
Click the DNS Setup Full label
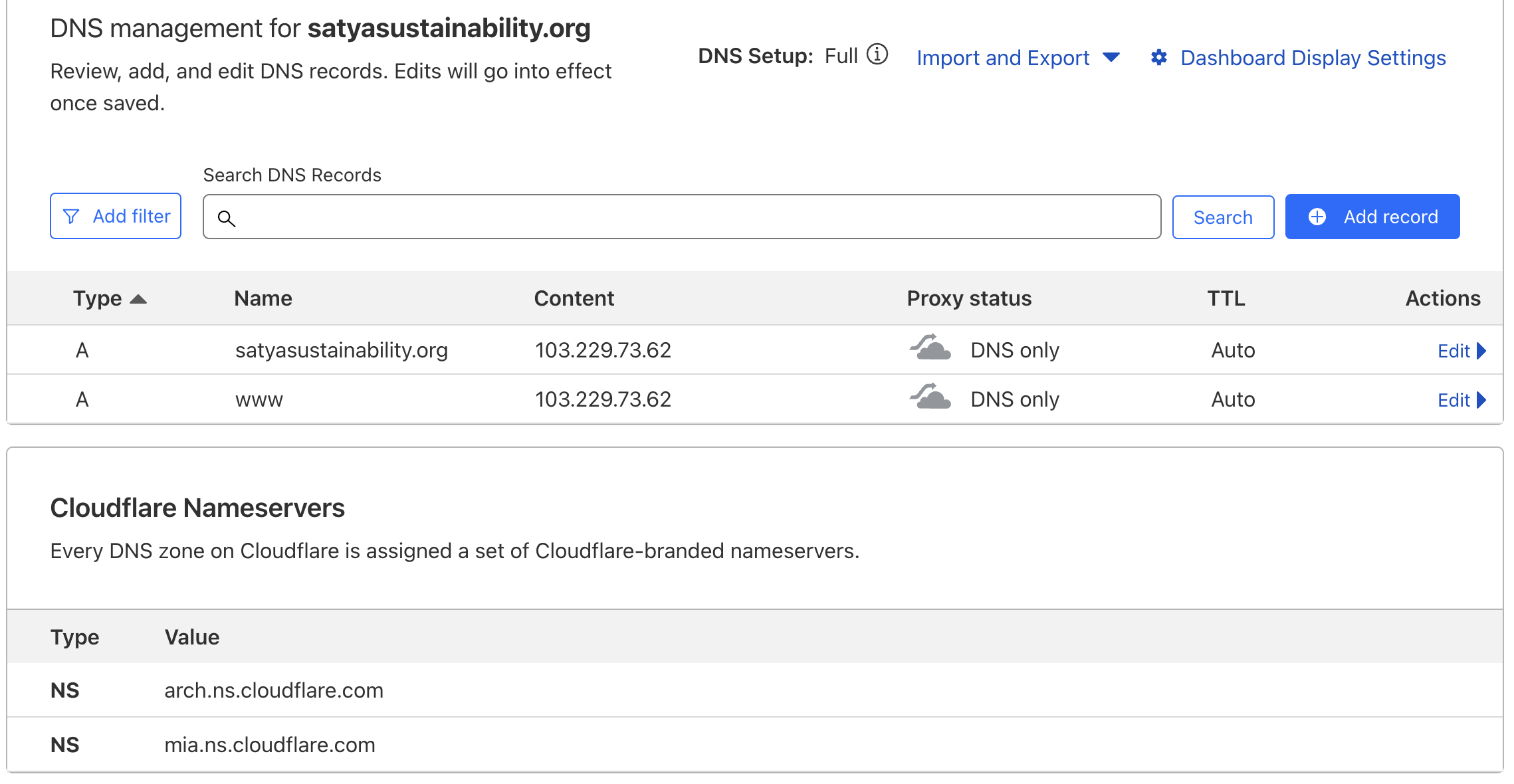click(x=778, y=56)
